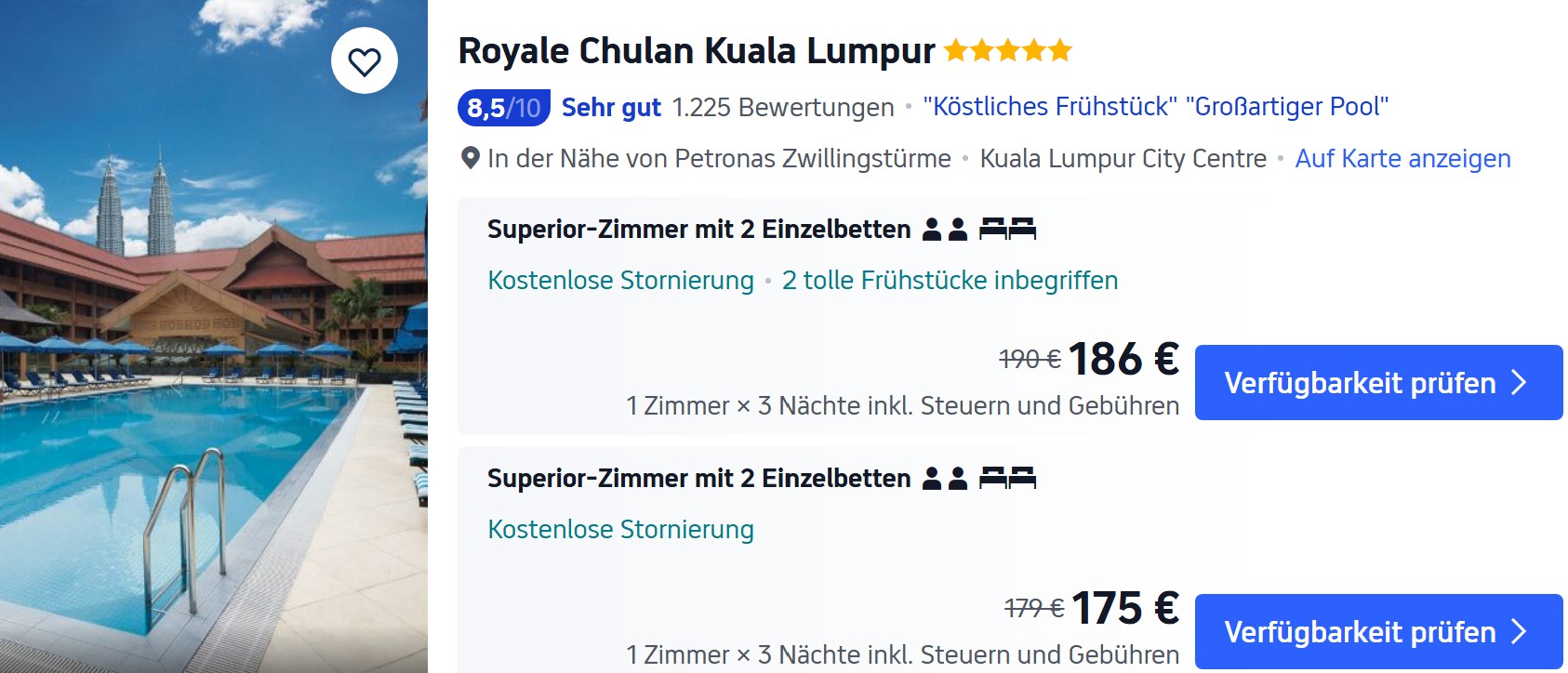This screenshot has height=673, width=1568.
Task: Click the location pin icon
Action: (471, 158)
